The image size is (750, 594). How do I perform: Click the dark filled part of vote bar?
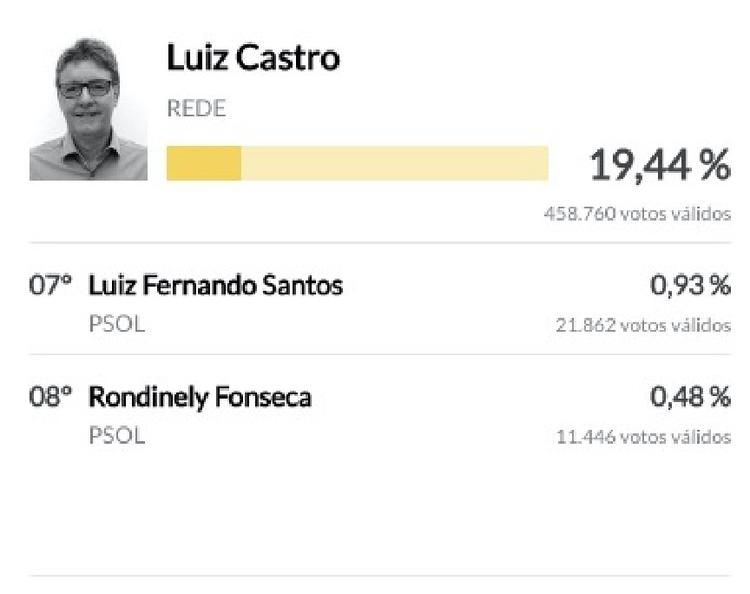(x=203, y=163)
